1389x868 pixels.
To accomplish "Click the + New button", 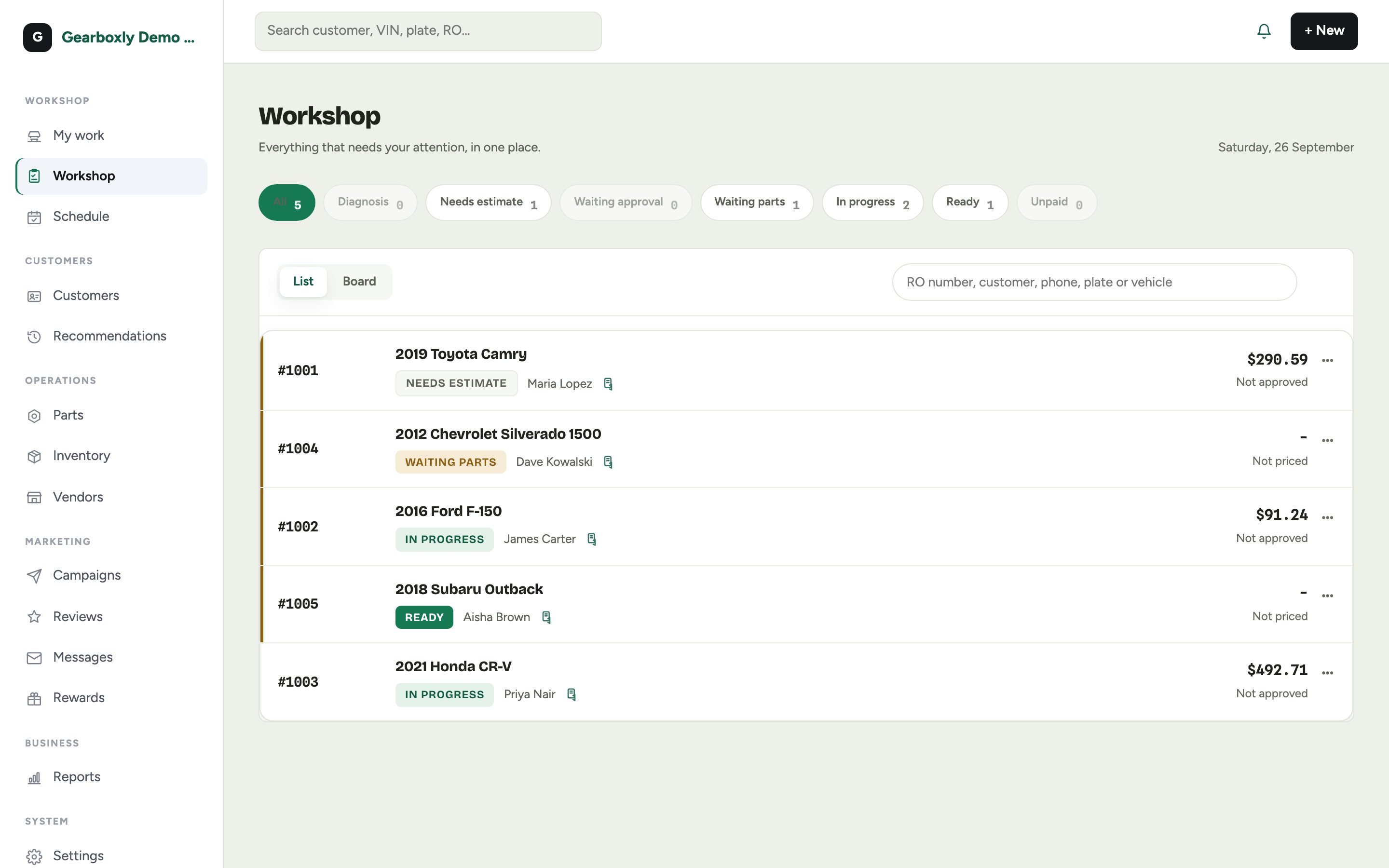I will (1323, 31).
